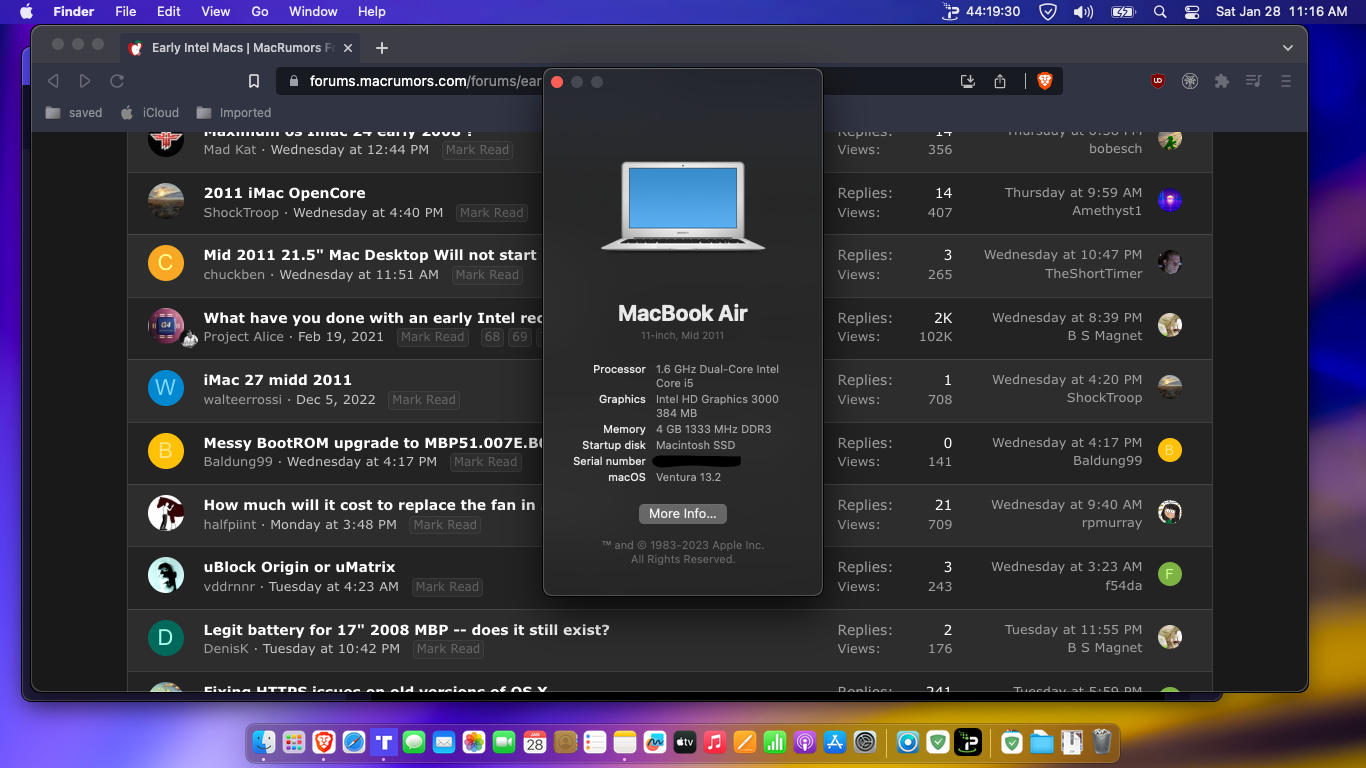This screenshot has width=1366, height=768.
Task: Click MacBook Air image in About window
Action: coord(683,205)
